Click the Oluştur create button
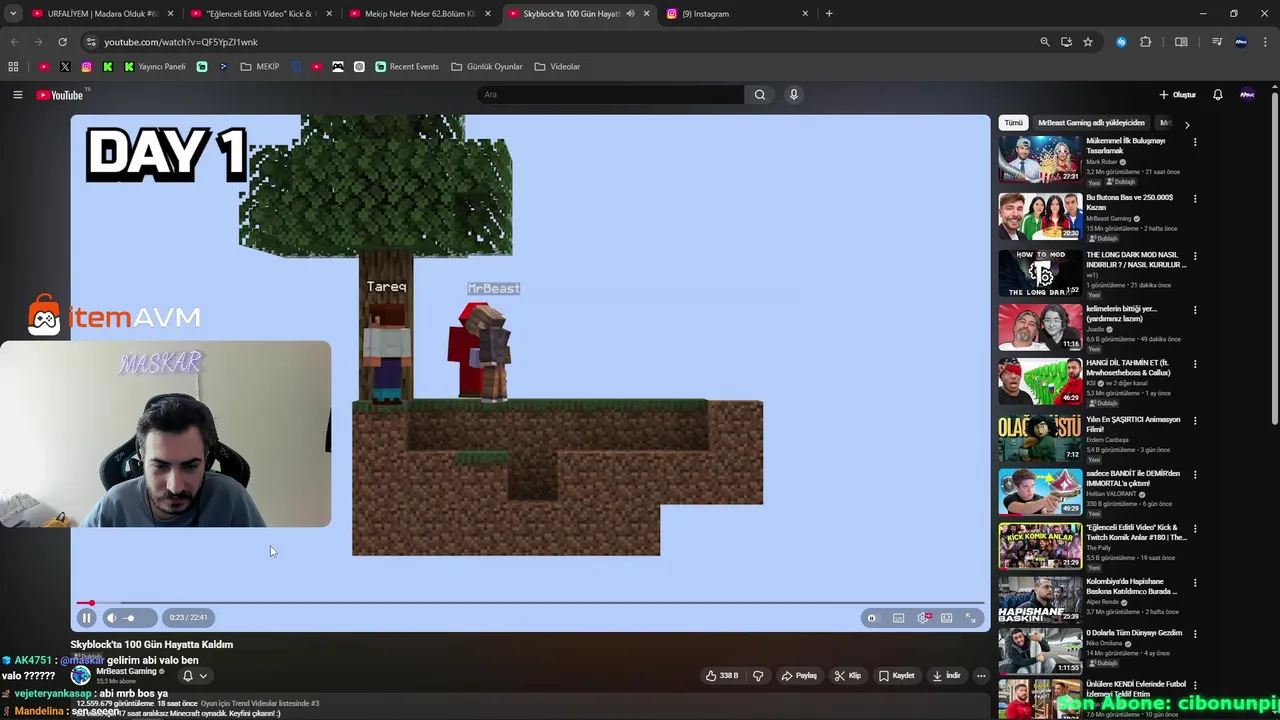The width and height of the screenshot is (1280, 720). click(x=1178, y=95)
